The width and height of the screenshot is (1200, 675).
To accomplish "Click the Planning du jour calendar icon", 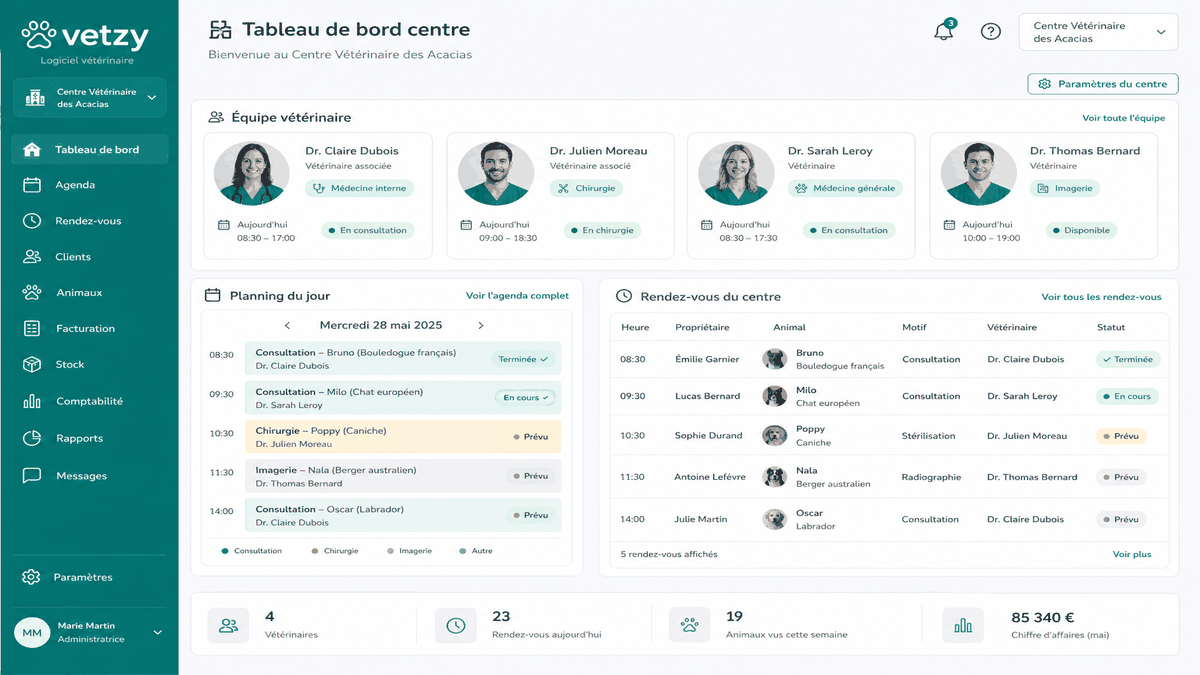I will (x=212, y=295).
